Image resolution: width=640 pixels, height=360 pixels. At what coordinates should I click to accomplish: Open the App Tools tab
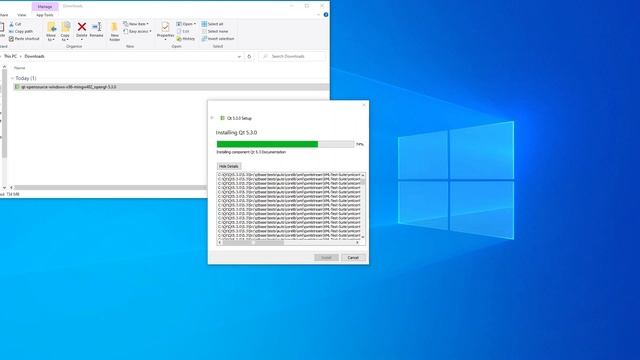(x=45, y=15)
